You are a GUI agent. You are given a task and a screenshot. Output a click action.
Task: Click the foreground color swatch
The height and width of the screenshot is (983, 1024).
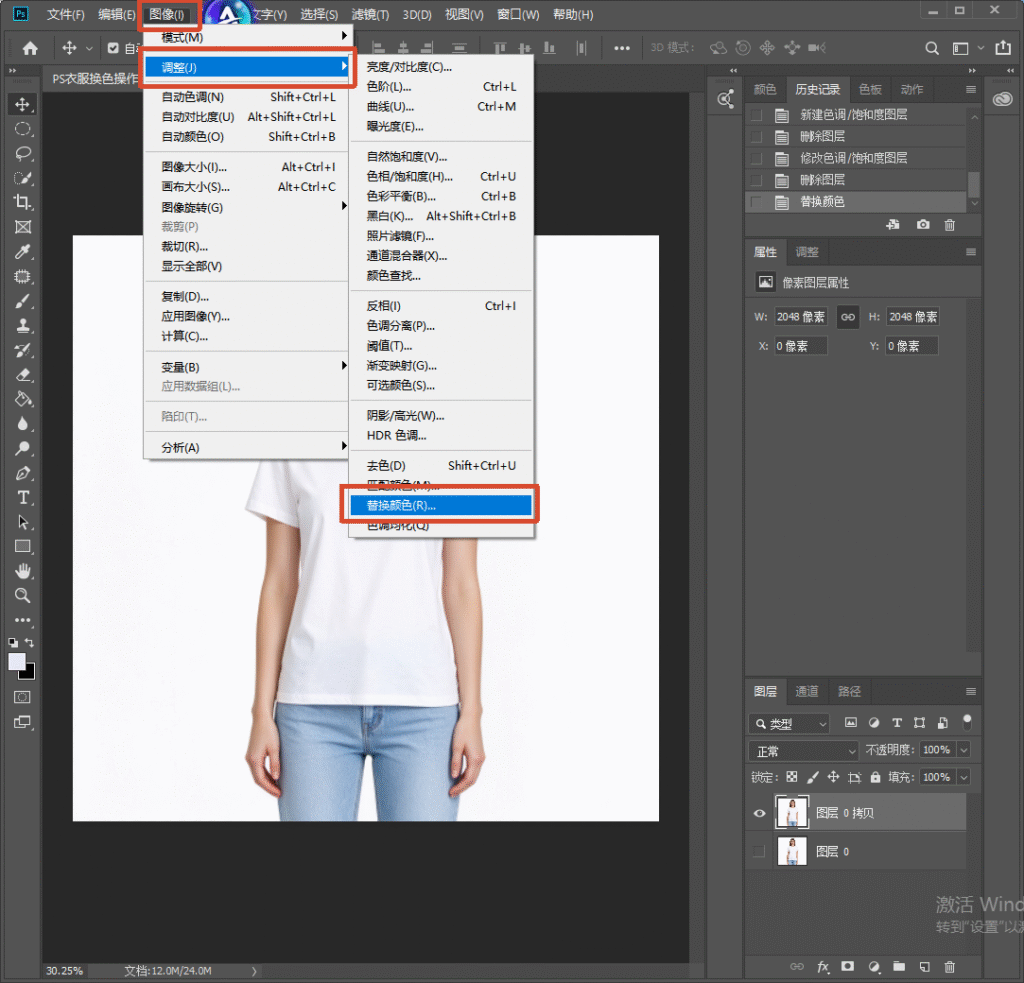click(x=16, y=661)
